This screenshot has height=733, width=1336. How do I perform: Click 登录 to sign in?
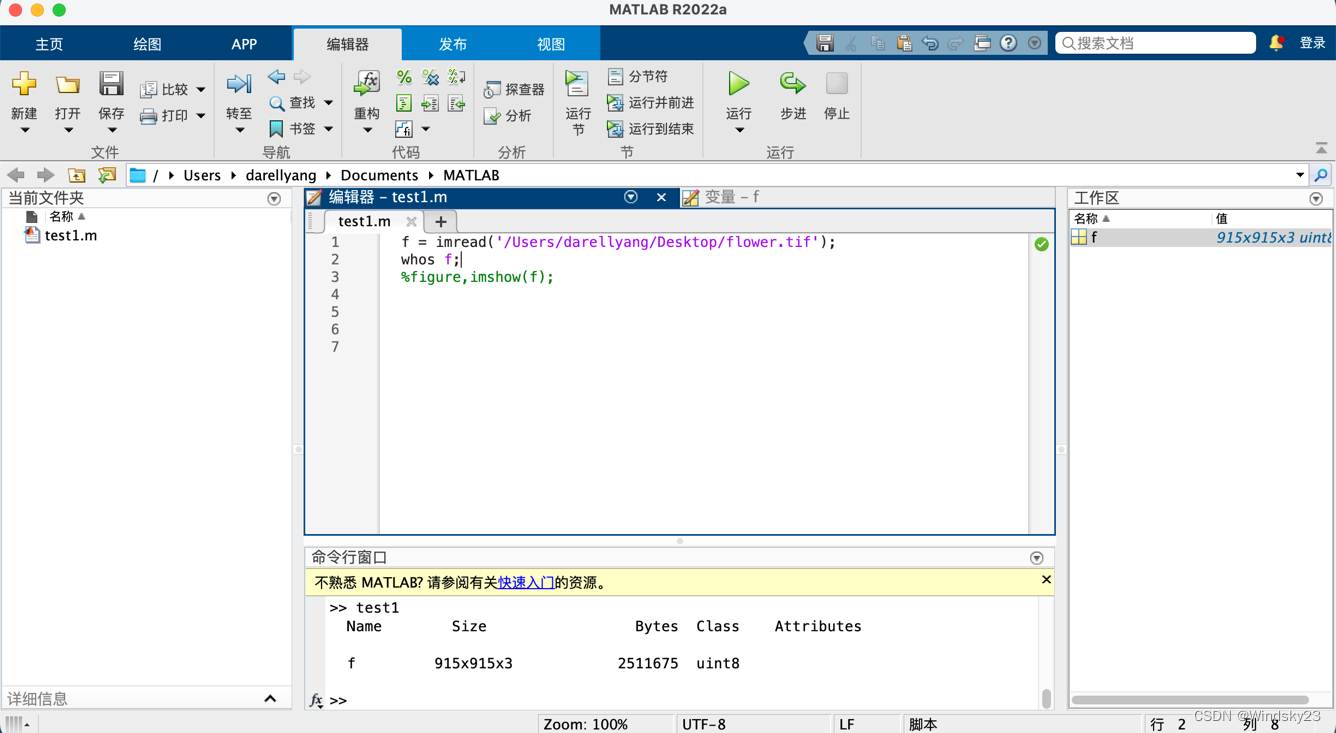tap(1310, 43)
